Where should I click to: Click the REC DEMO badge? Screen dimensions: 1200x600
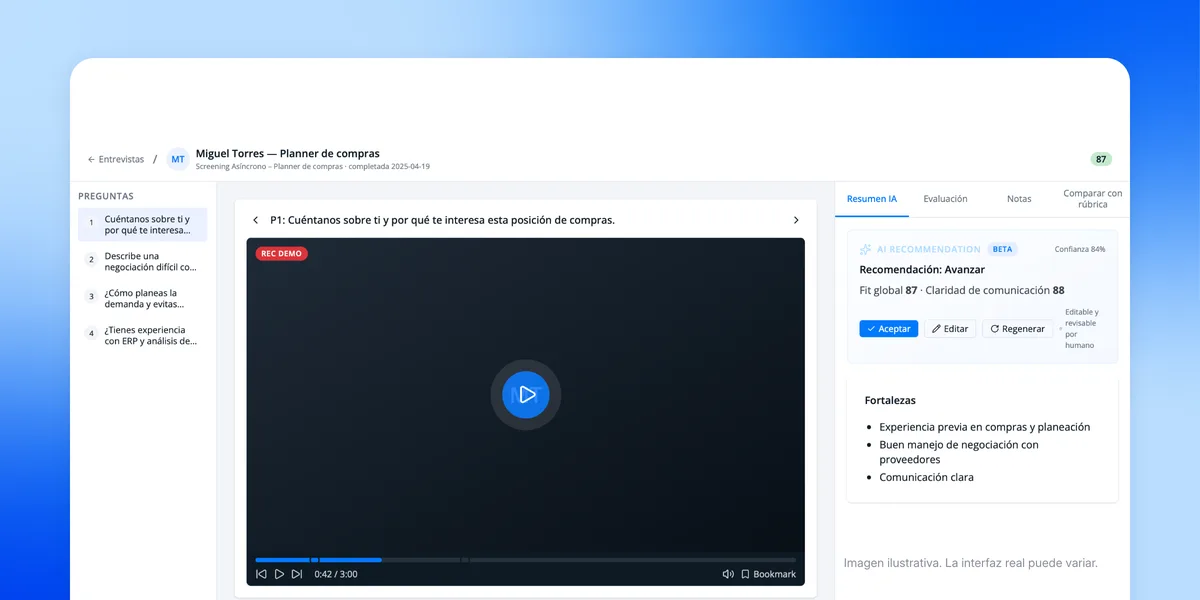point(282,254)
